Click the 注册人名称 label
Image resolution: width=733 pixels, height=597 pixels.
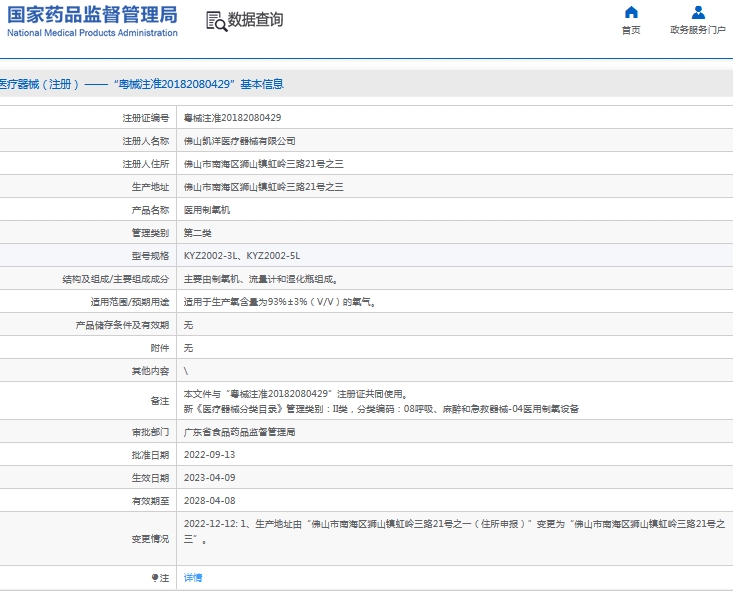click(x=146, y=141)
